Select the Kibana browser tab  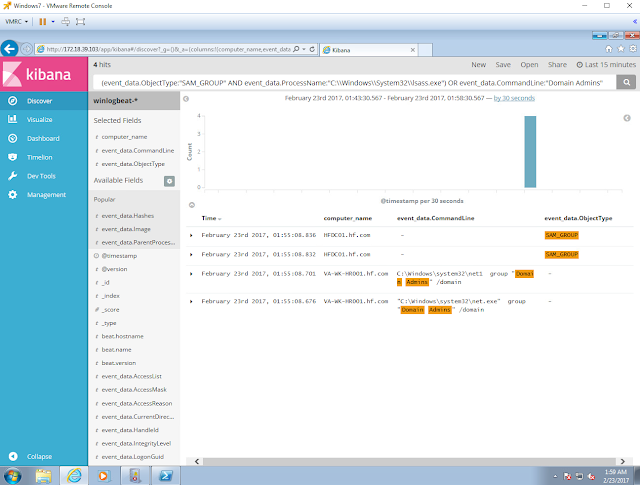[367, 50]
